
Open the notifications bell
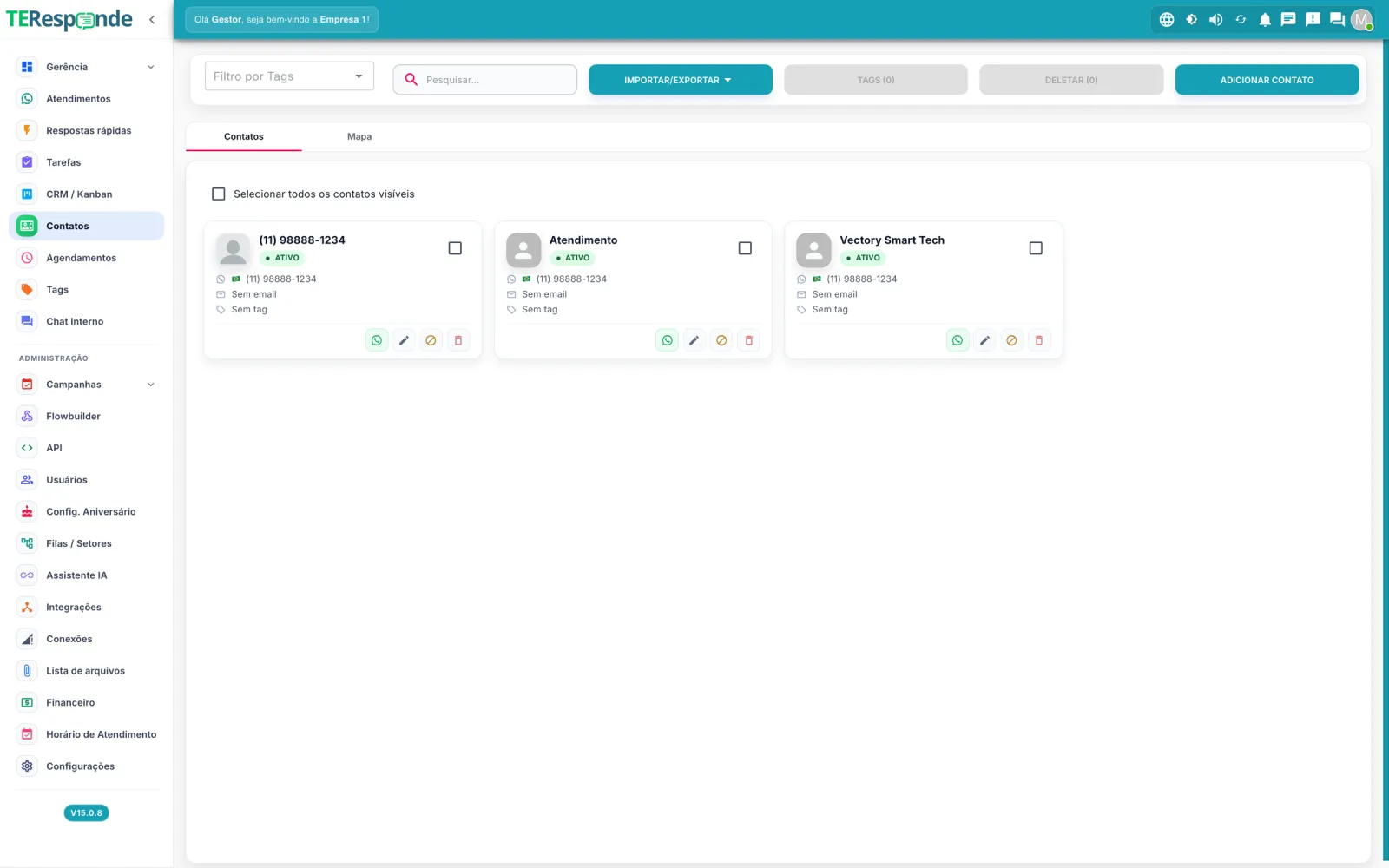(1265, 19)
